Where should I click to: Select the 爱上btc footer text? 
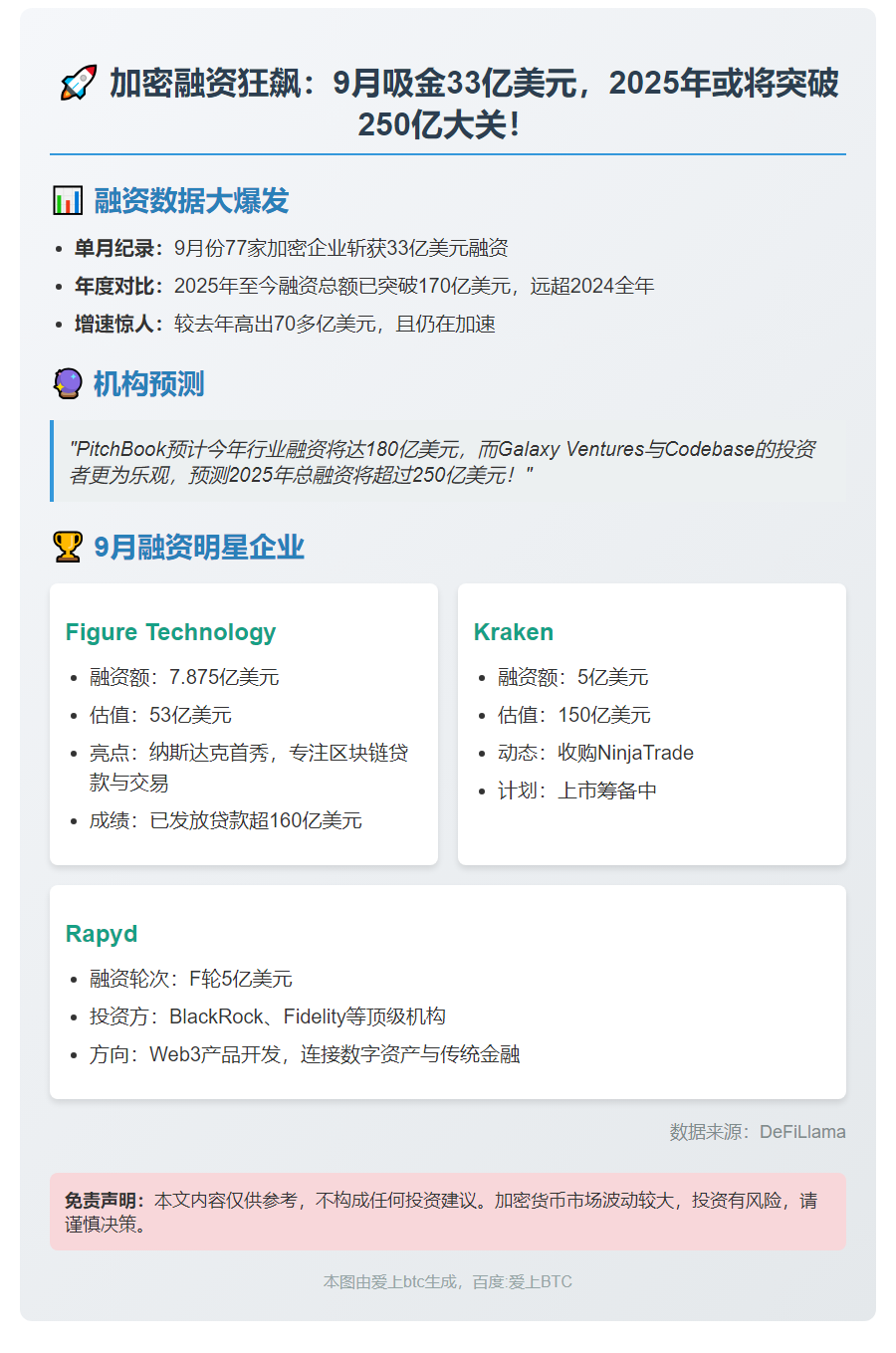447,1281
